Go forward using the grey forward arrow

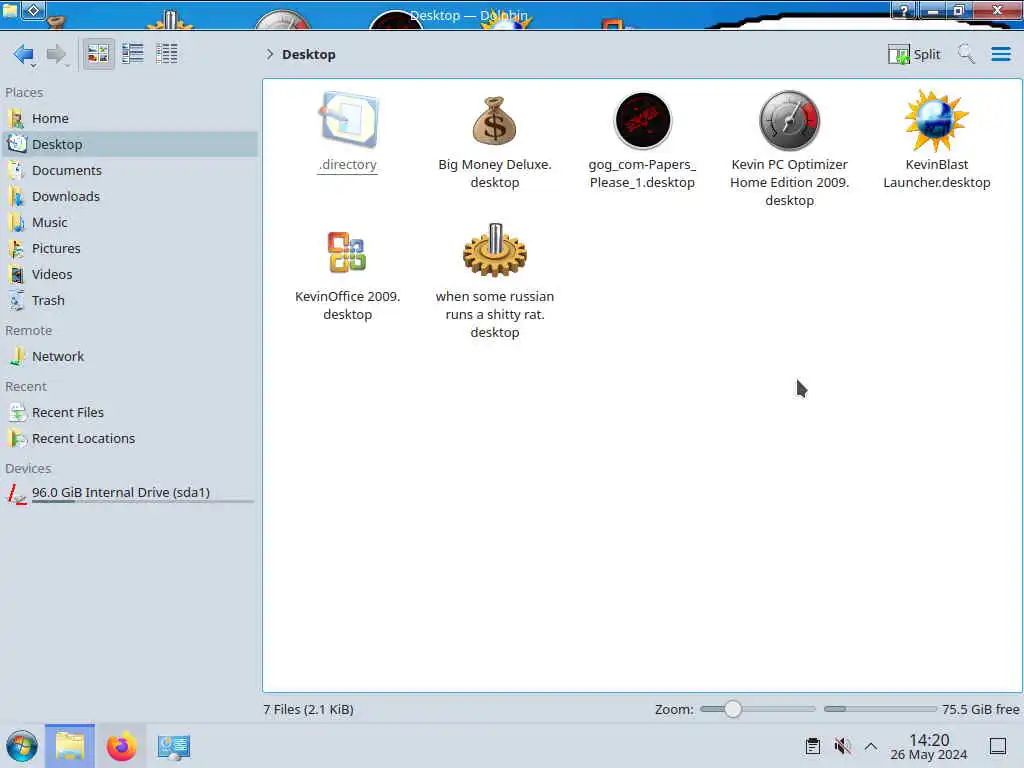click(x=56, y=54)
